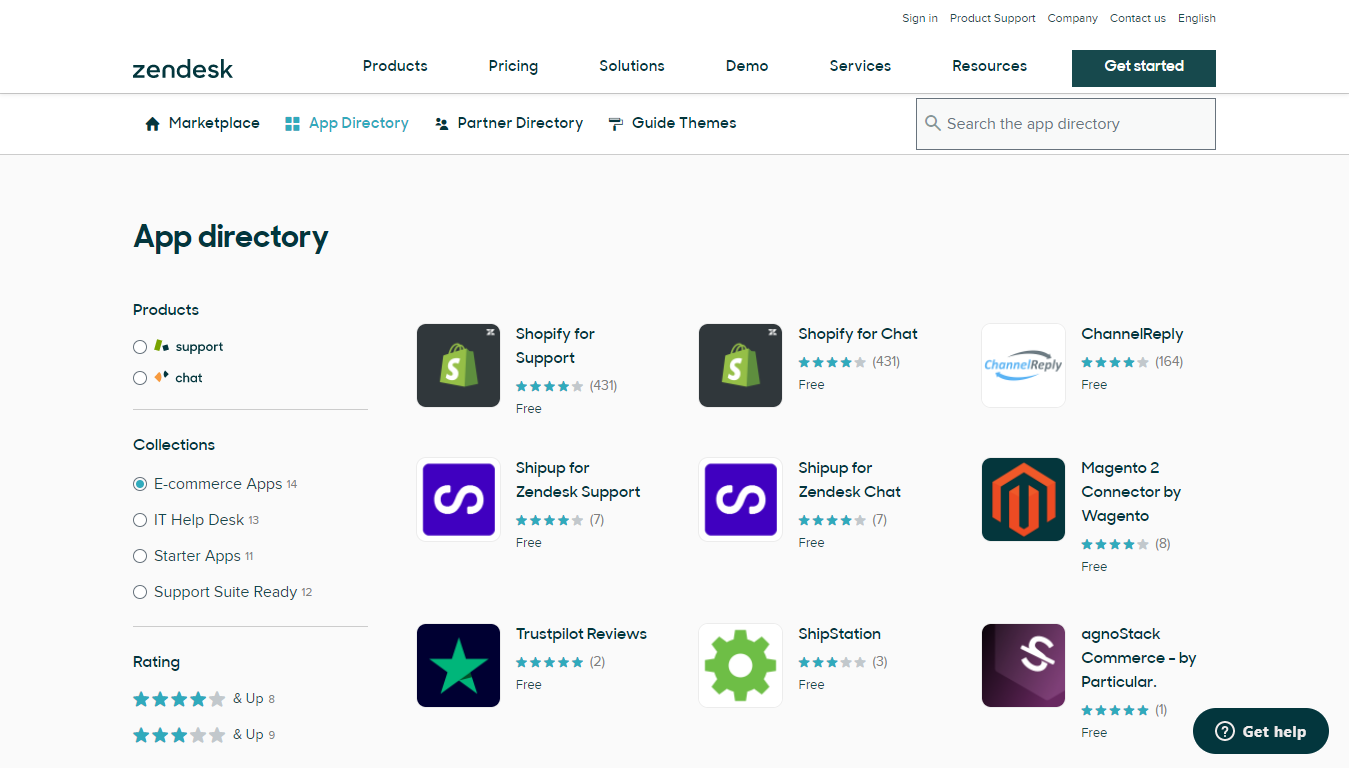Open the Demo menu item
The image size is (1349, 768).
click(x=747, y=66)
